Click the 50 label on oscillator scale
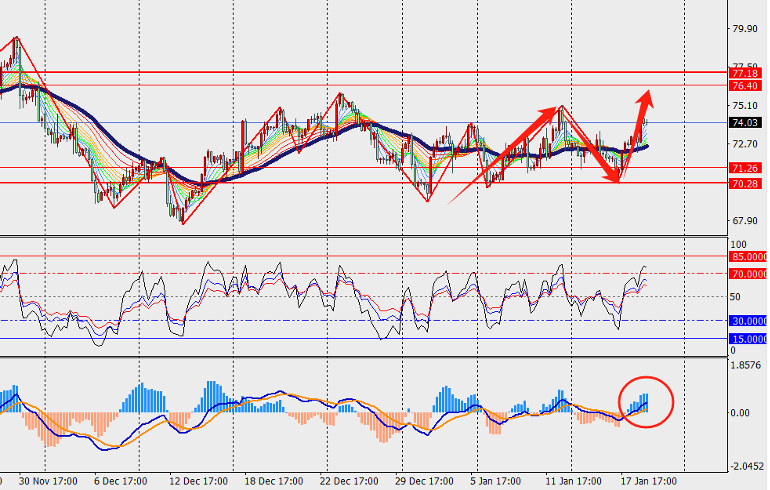 pyautogui.click(x=735, y=297)
